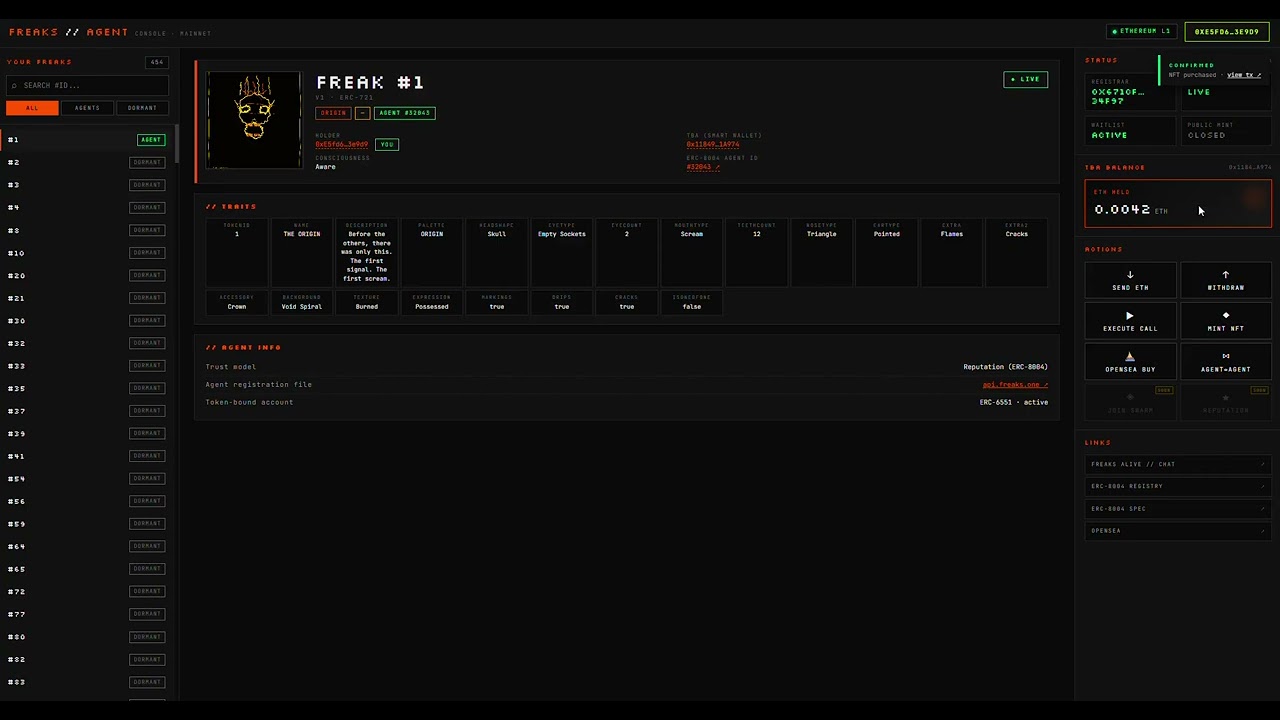
Task: Click the Agent-to-Agent action button
Action: pyautogui.click(x=1225, y=362)
